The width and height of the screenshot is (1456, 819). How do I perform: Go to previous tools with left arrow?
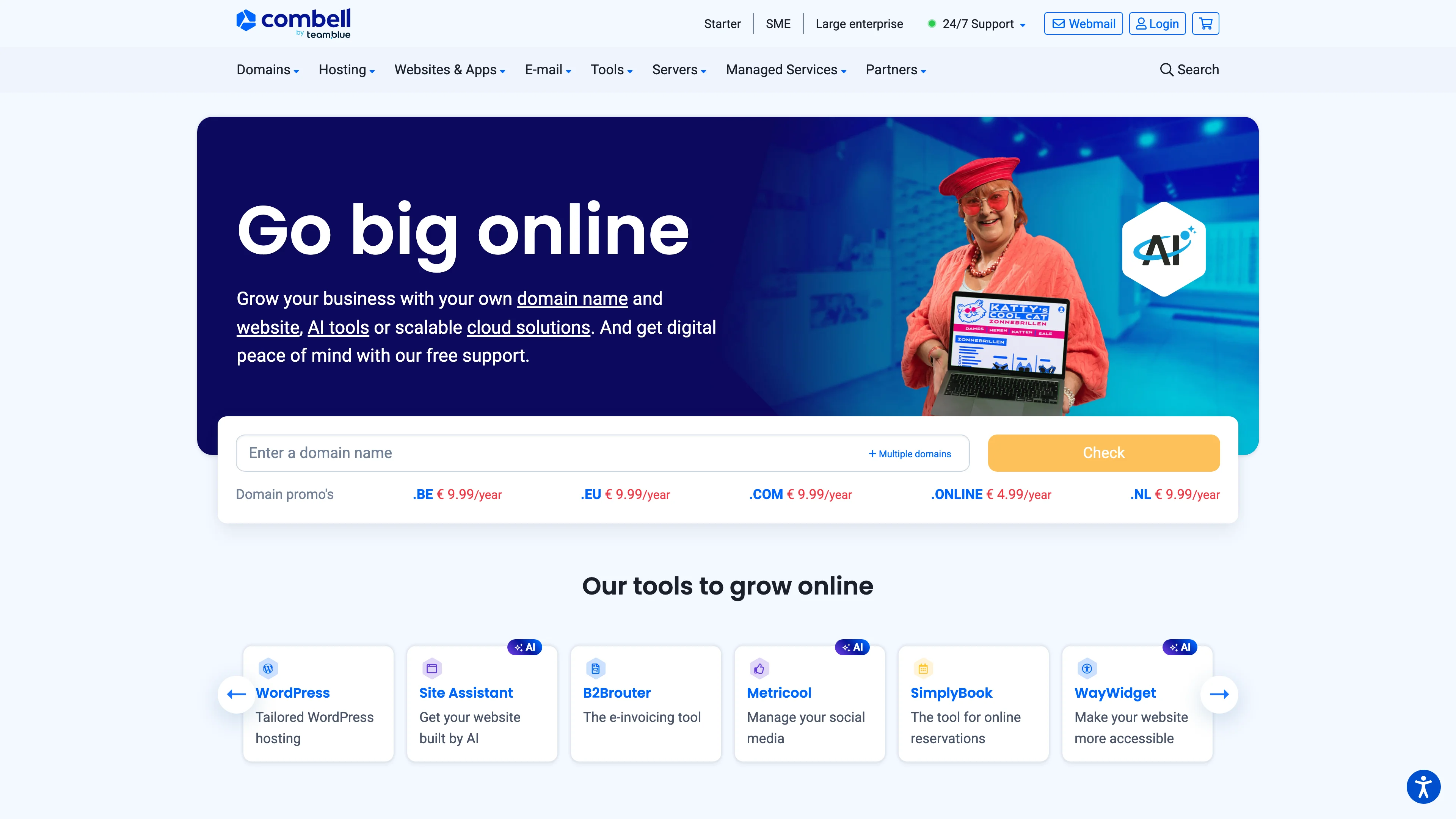coord(236,694)
